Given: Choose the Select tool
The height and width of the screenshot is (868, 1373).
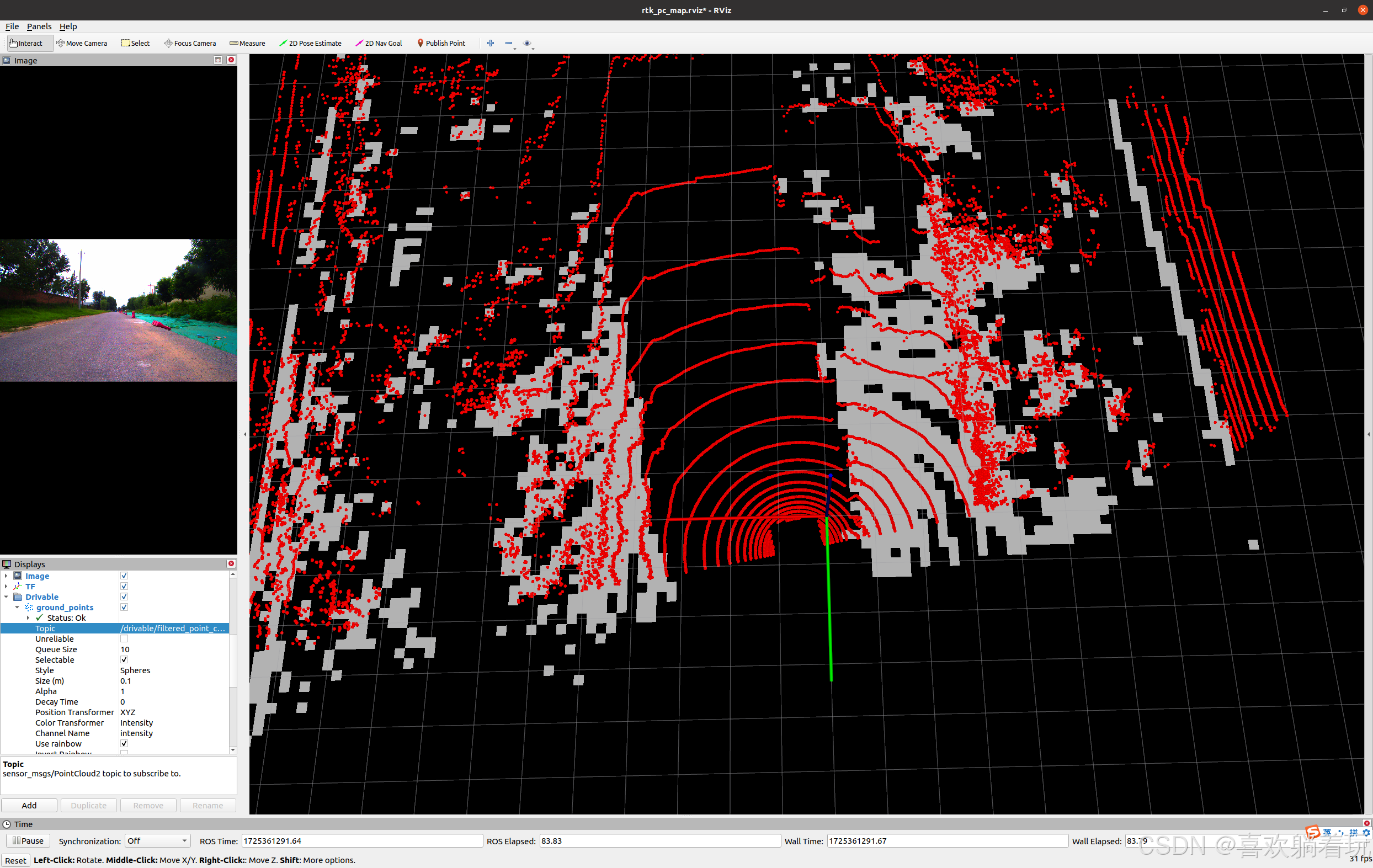Looking at the screenshot, I should pos(136,44).
